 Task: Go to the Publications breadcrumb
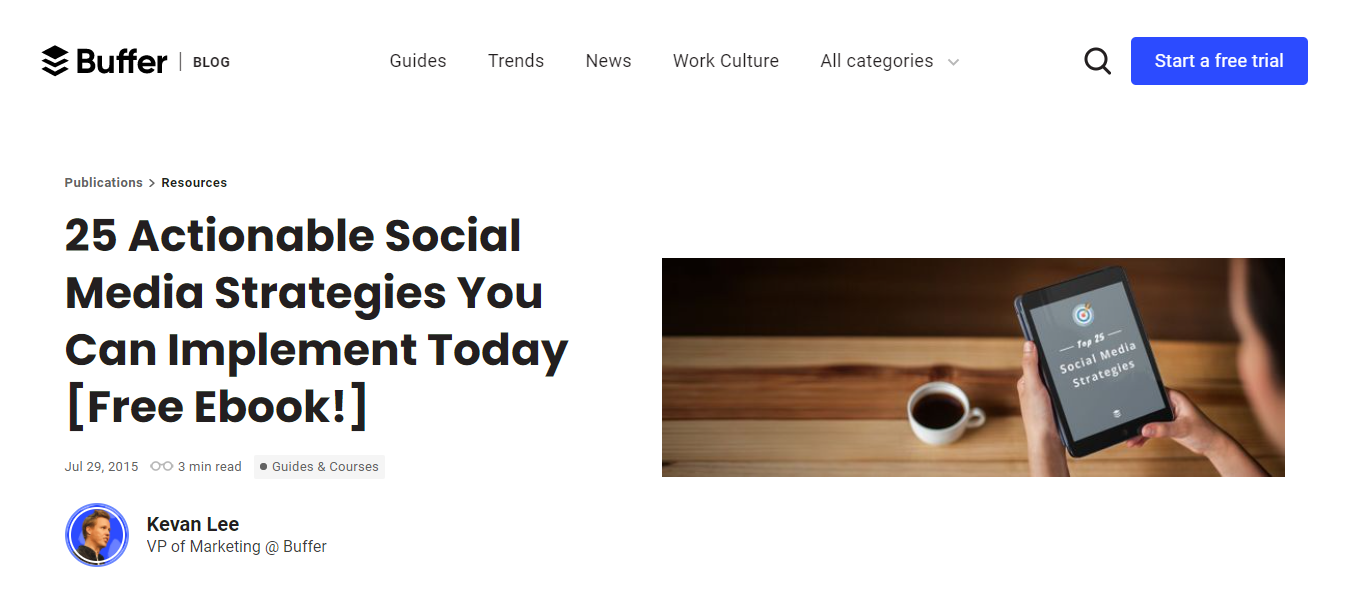(103, 183)
